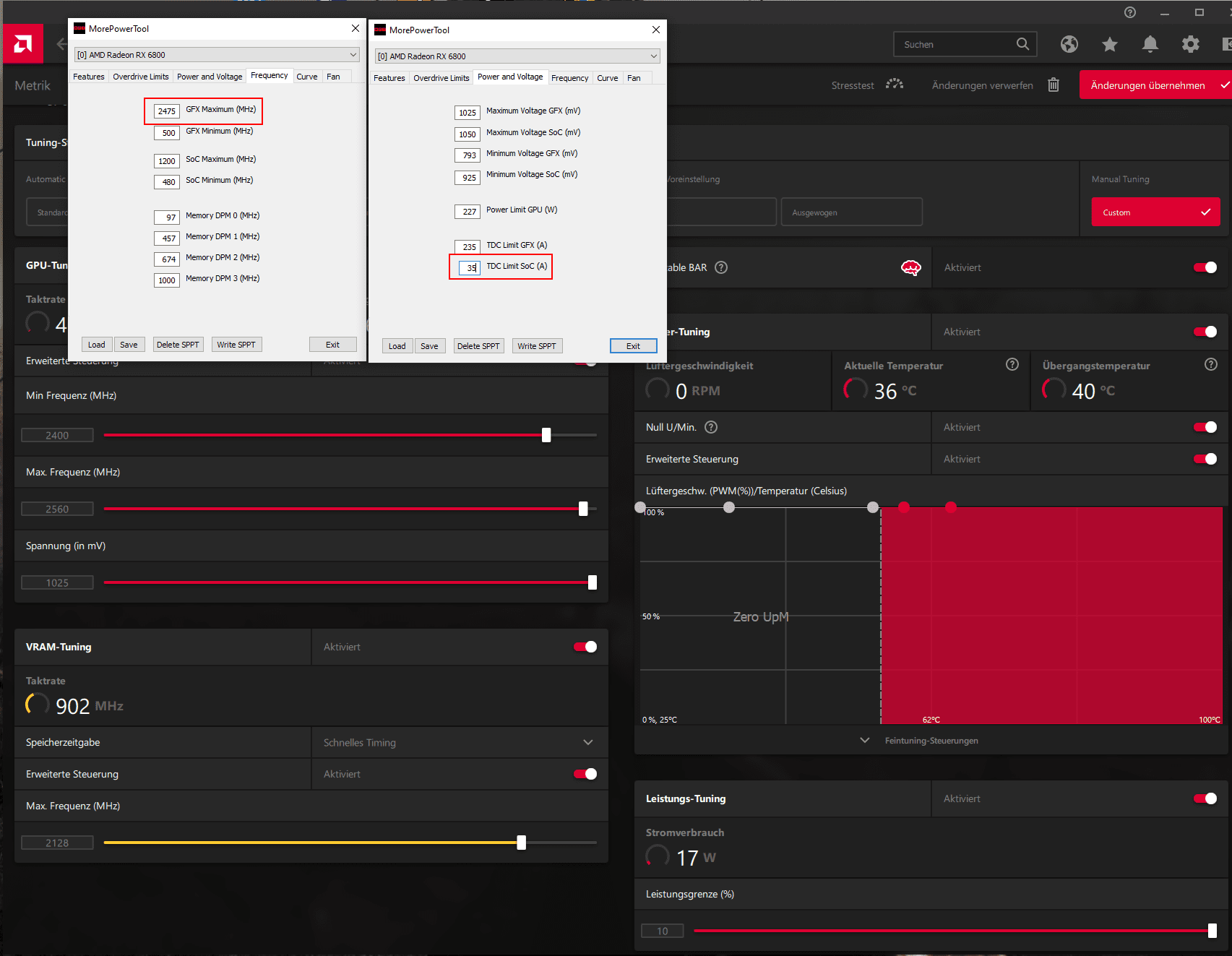Click help icon next to able BAR
Image resolution: width=1232 pixels, height=956 pixels.
(721, 267)
